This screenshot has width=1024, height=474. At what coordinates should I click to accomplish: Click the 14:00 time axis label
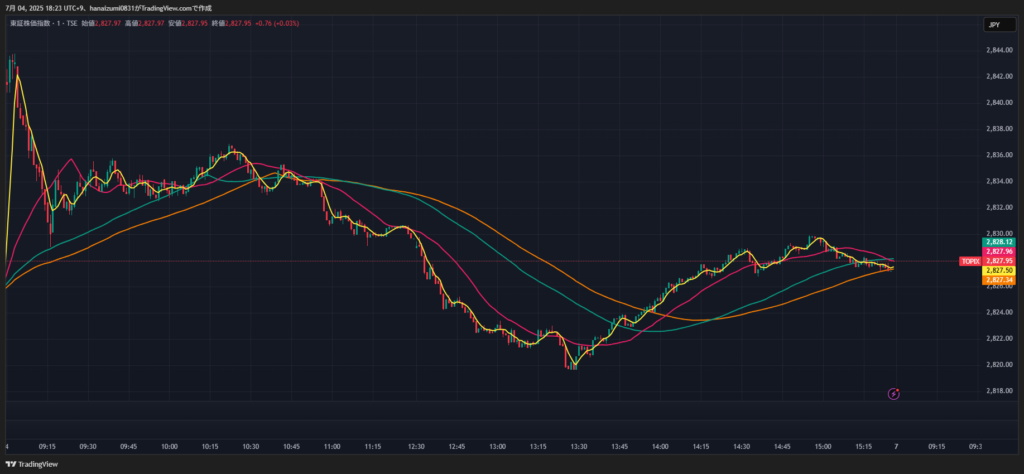point(660,447)
